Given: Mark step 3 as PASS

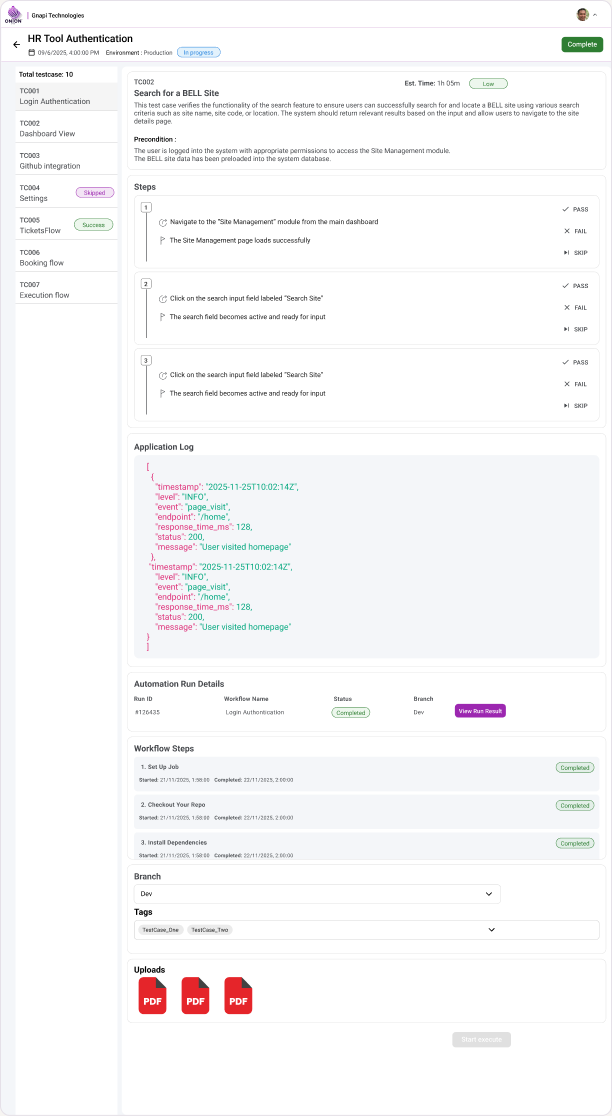Looking at the screenshot, I should pos(575,362).
